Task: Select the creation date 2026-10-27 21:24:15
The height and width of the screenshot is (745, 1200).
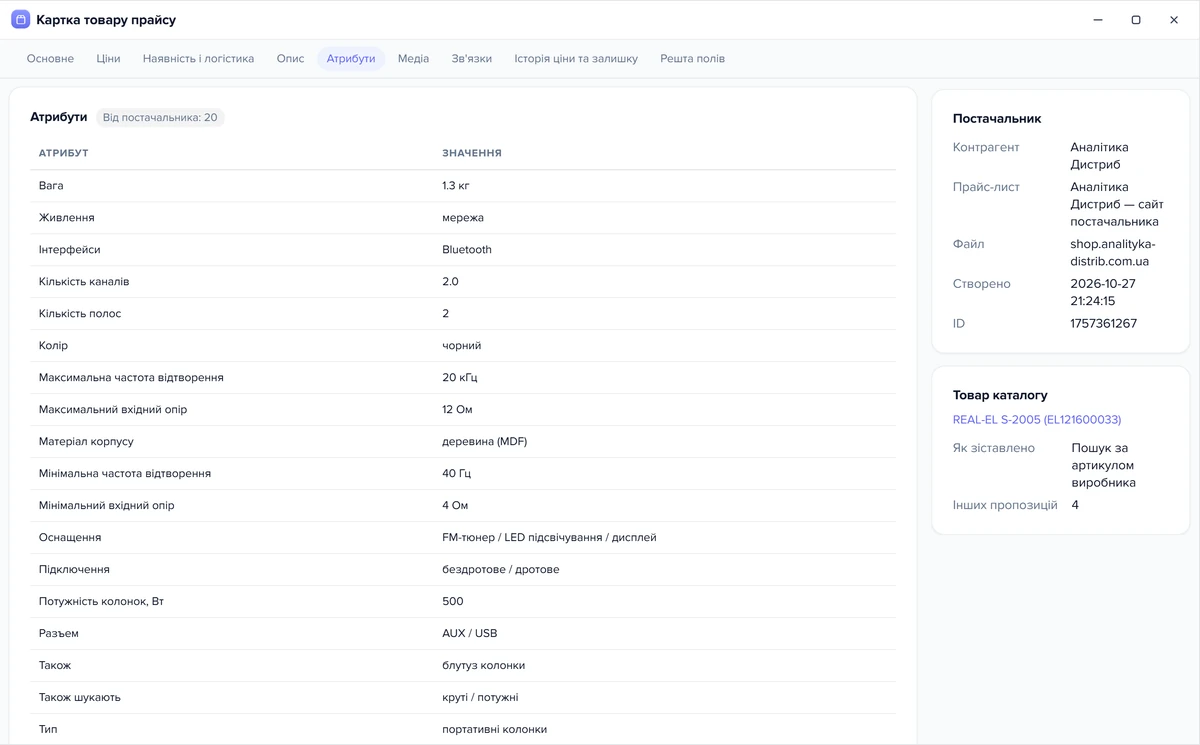Action: click(1103, 293)
